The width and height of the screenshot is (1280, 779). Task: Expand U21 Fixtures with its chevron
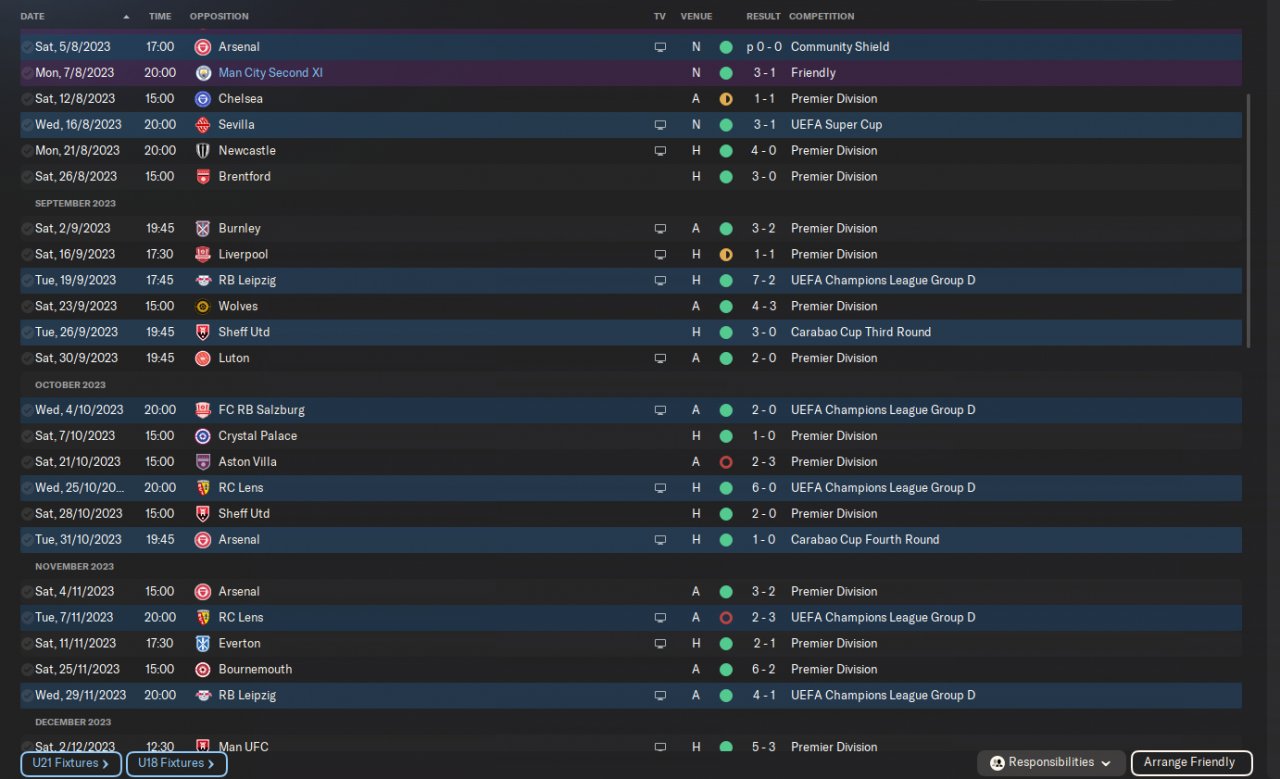[105, 764]
